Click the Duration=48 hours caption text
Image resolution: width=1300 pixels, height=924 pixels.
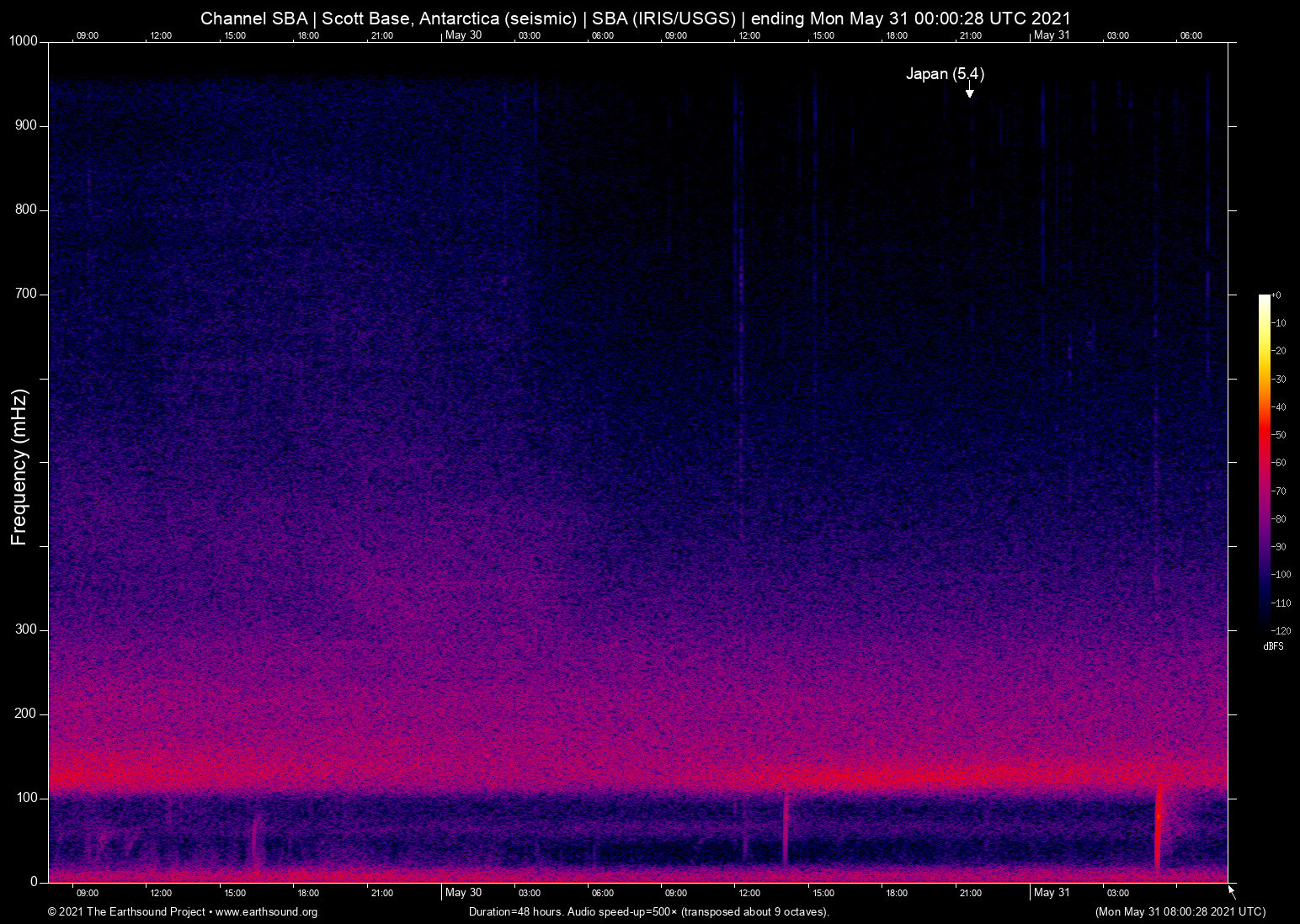[648, 912]
